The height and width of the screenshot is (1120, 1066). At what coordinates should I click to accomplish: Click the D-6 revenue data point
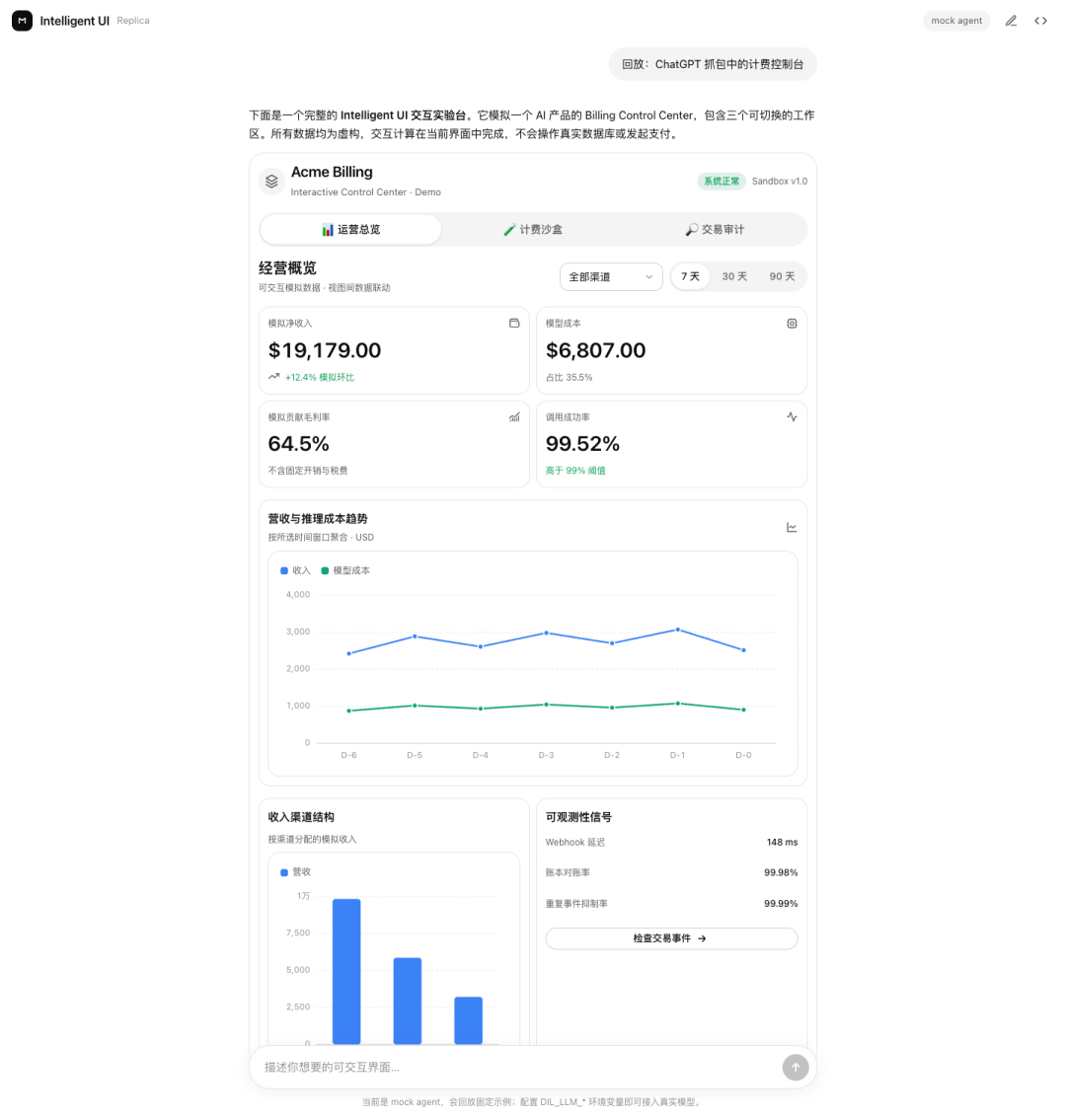coord(348,653)
